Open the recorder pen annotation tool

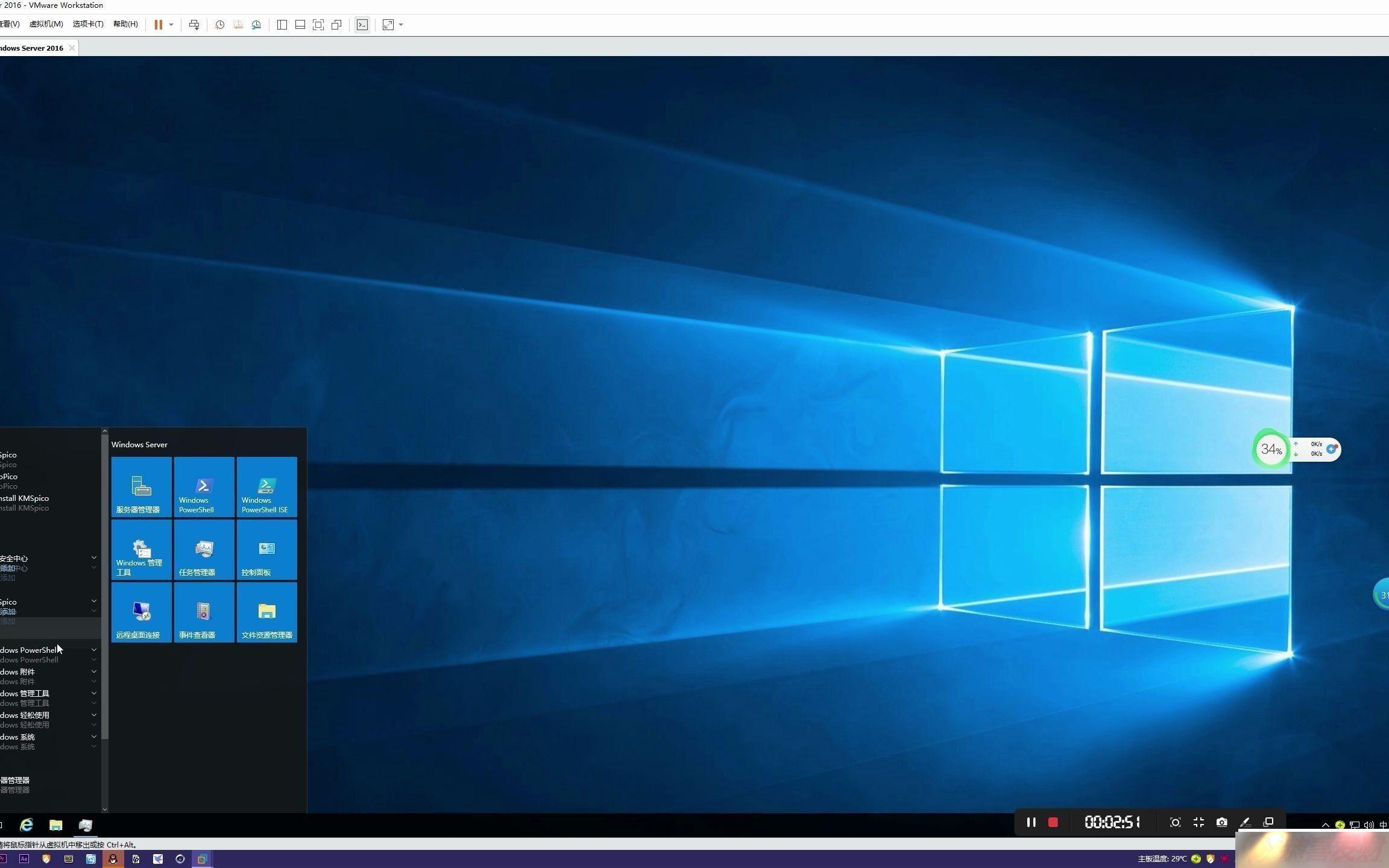coord(1245,822)
